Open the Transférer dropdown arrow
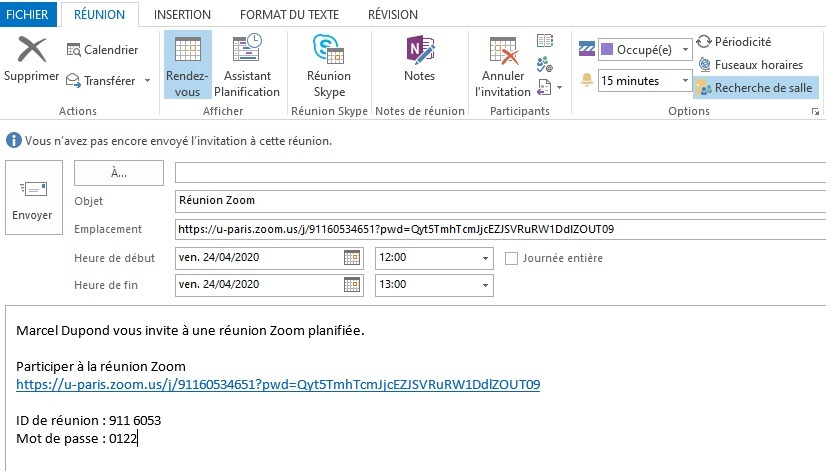The height and width of the screenshot is (471, 826). (148, 80)
